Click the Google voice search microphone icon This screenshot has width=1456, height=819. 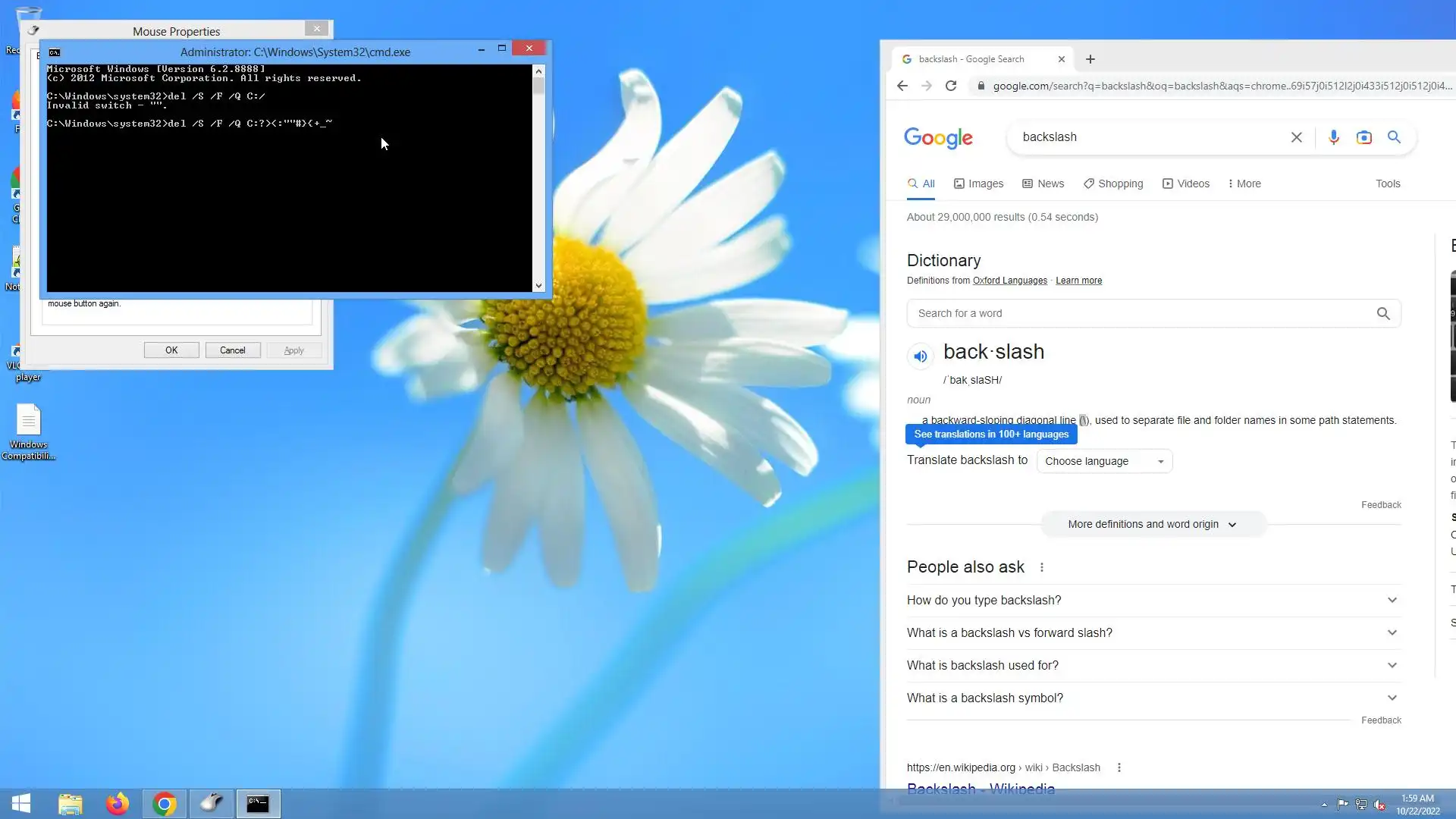point(1334,137)
